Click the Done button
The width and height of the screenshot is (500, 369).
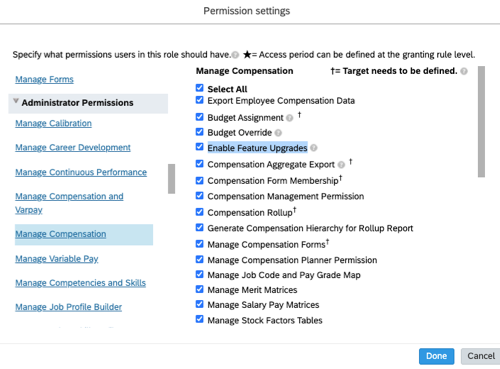coord(436,356)
